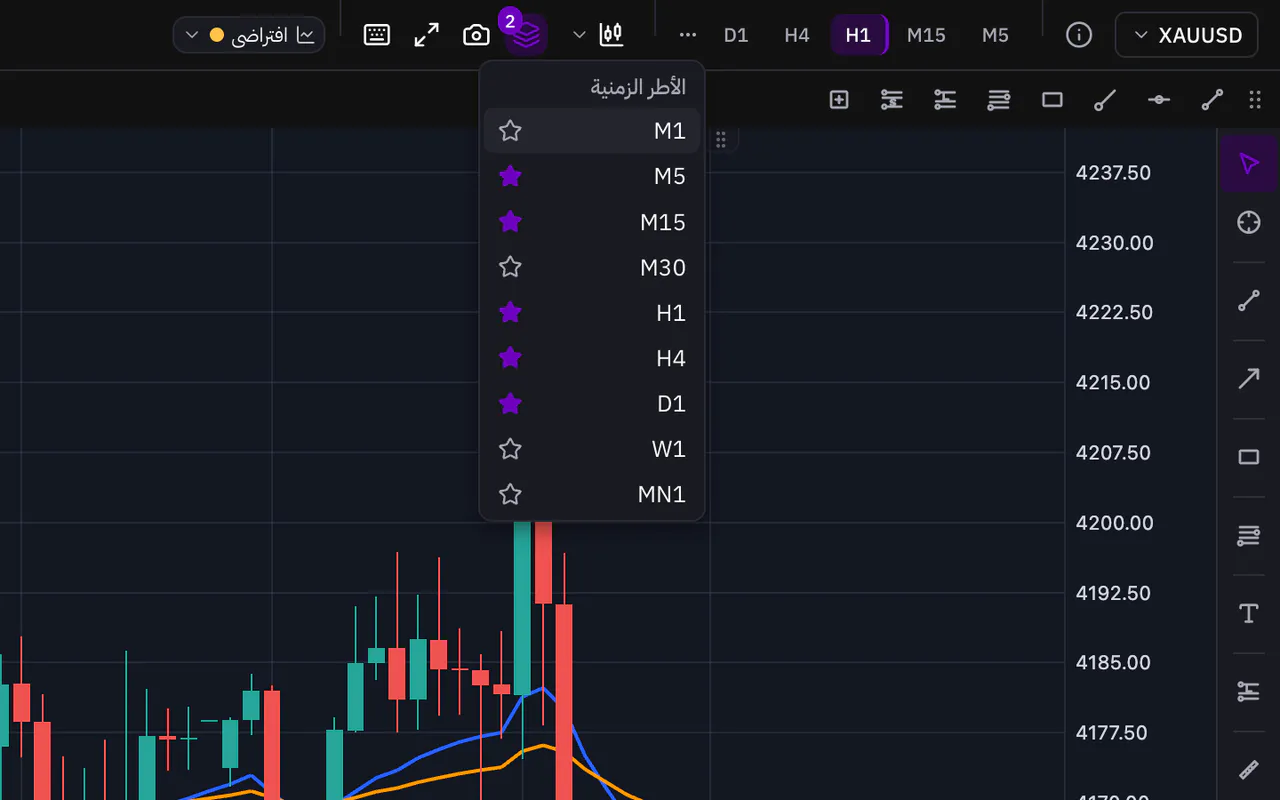
Task: Open candlestick chart type icon
Action: click(611, 35)
